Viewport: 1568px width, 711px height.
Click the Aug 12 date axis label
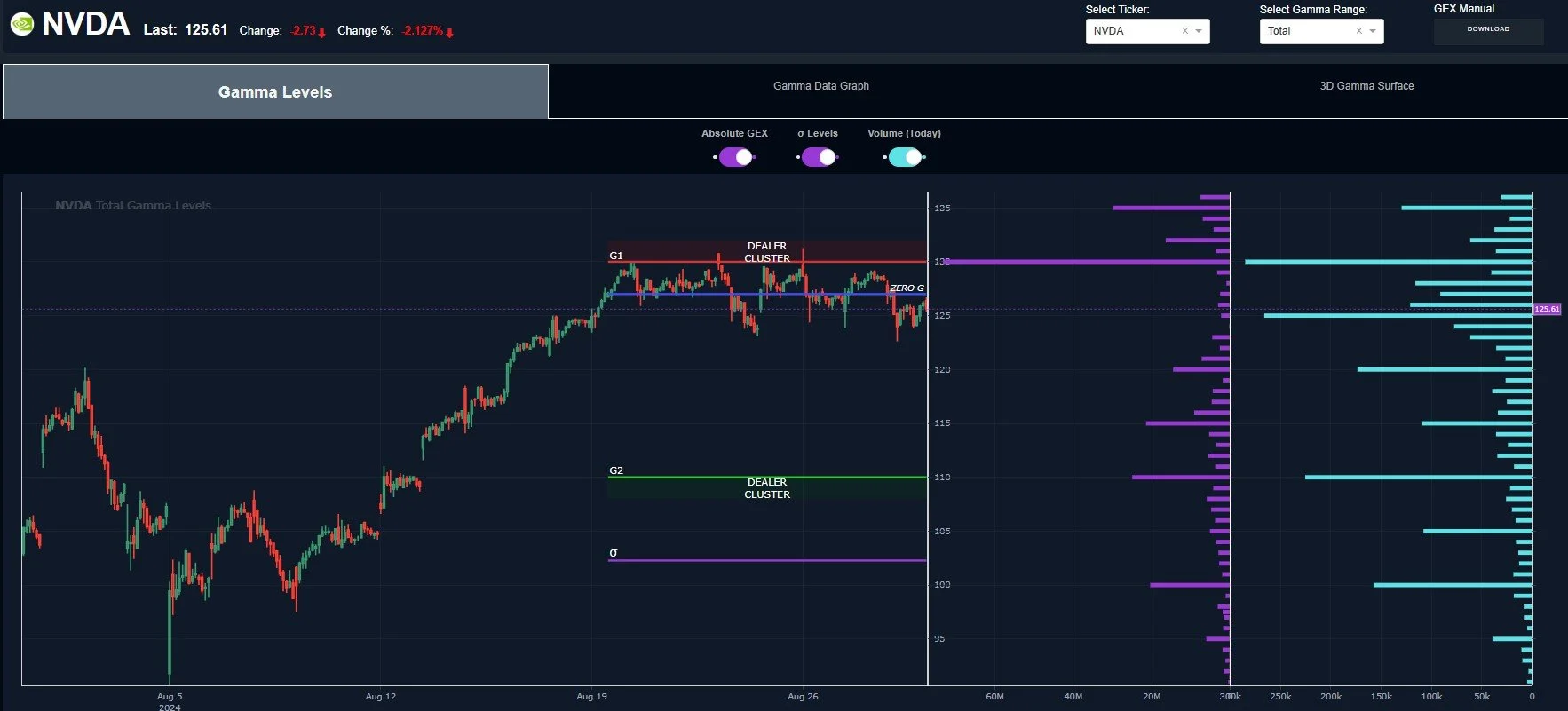click(x=381, y=697)
